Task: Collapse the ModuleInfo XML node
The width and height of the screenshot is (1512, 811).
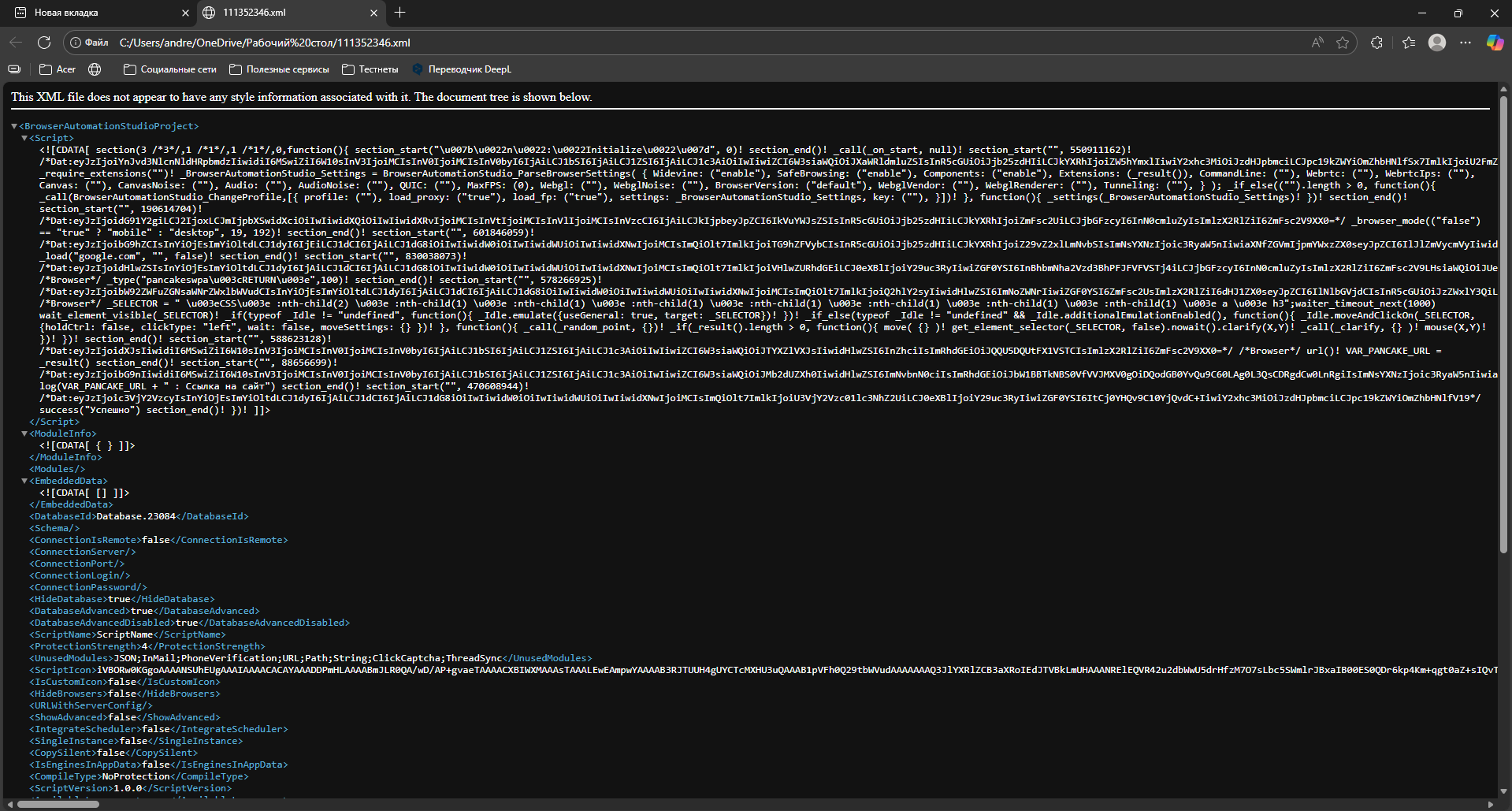Action: coord(24,433)
